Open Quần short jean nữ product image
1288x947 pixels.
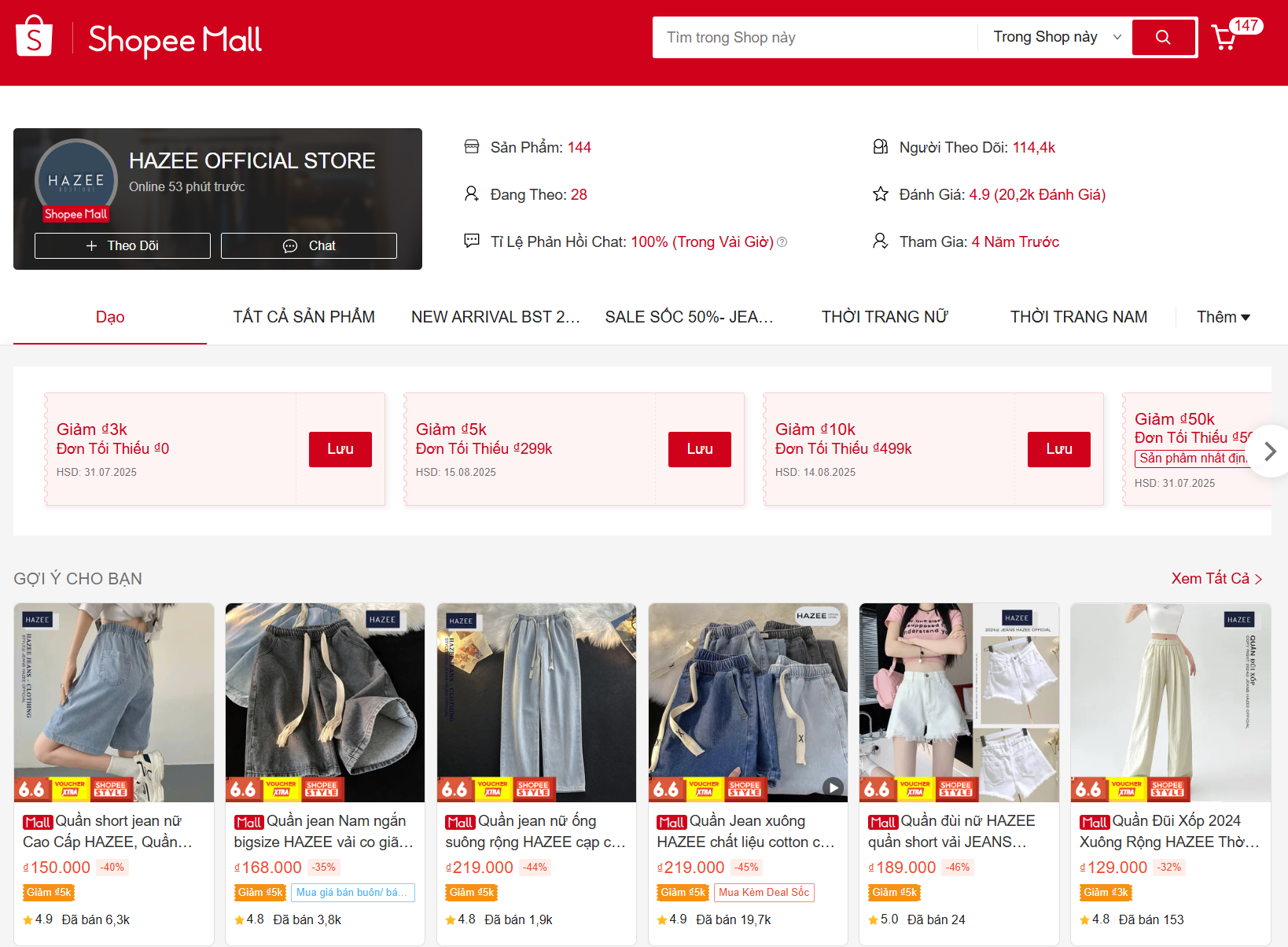(114, 702)
